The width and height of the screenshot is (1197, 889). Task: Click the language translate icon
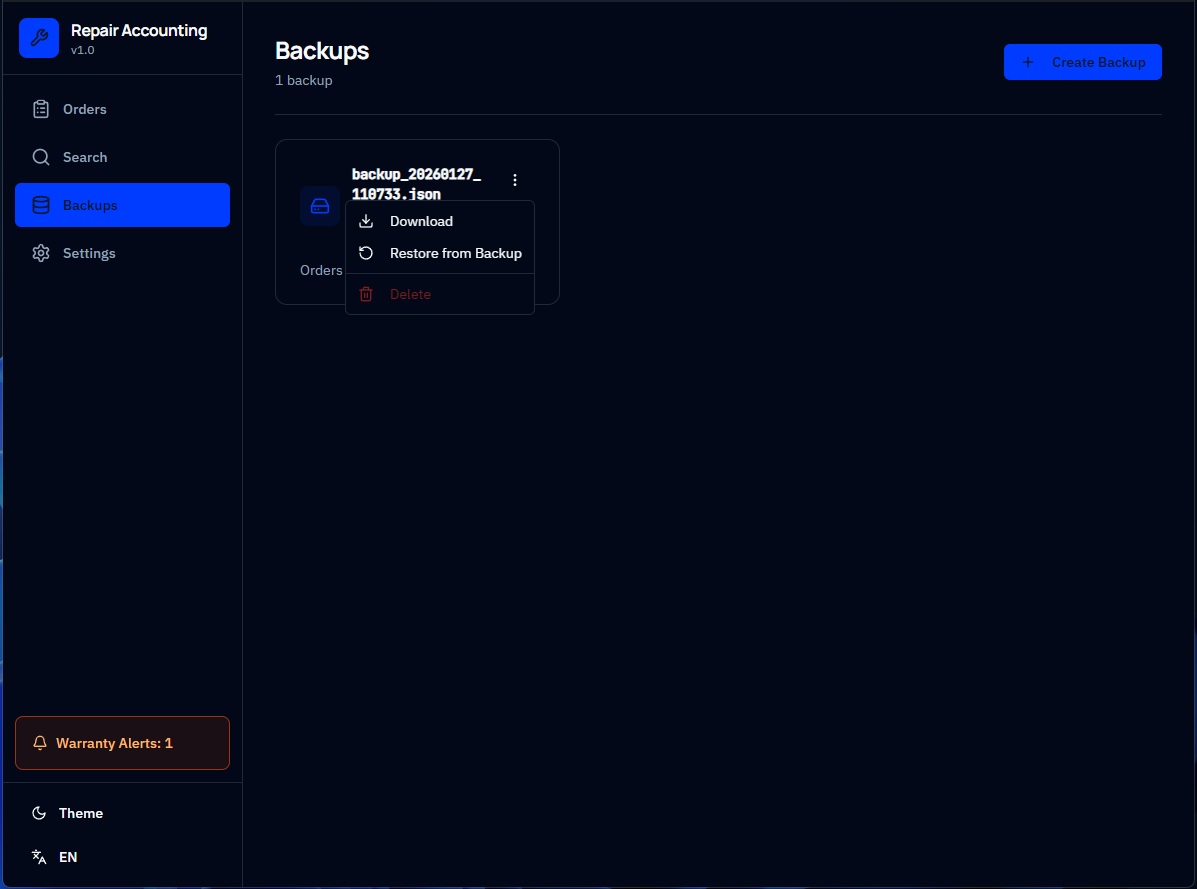click(x=40, y=857)
